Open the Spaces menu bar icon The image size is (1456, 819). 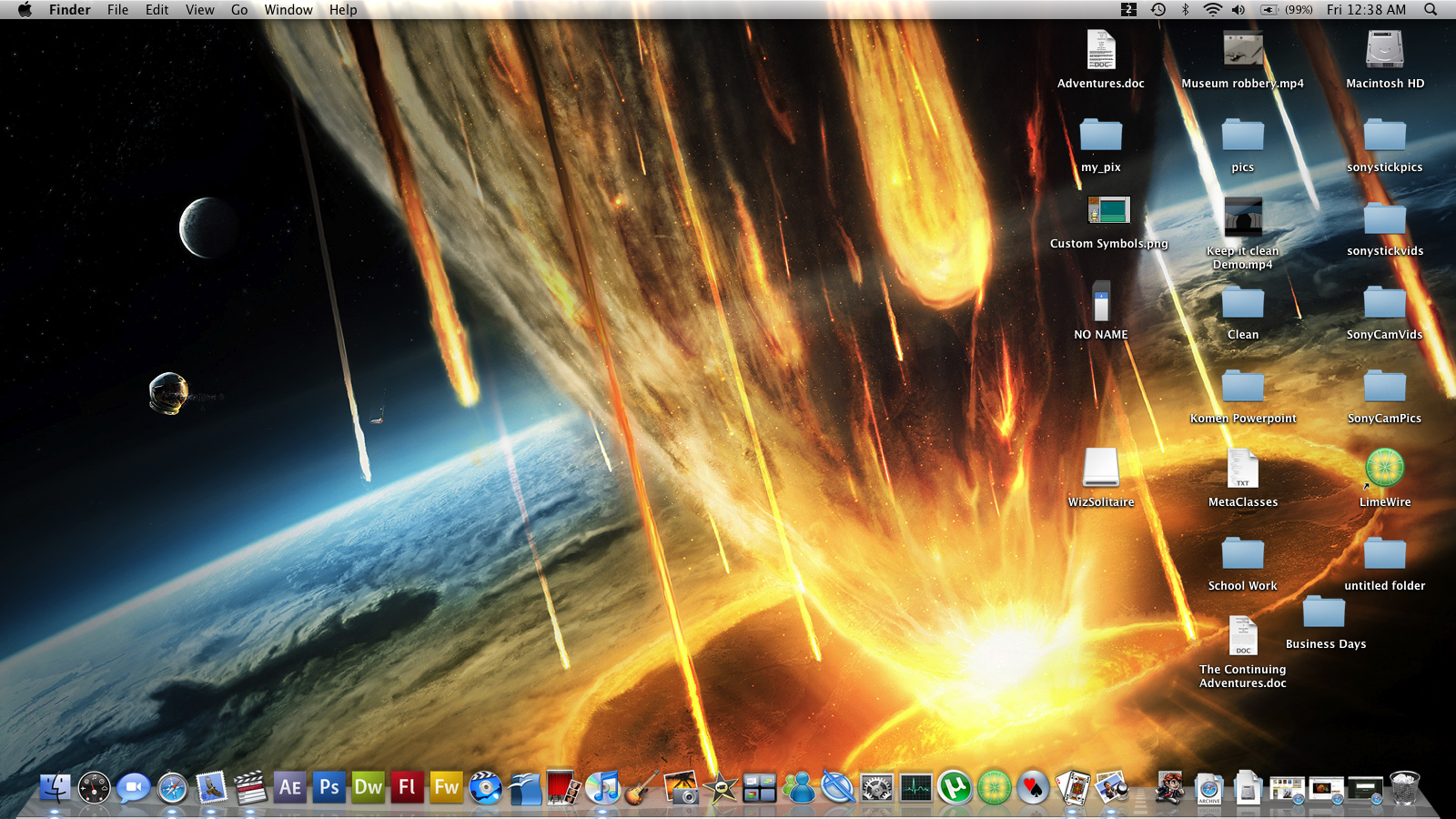pos(1128,9)
